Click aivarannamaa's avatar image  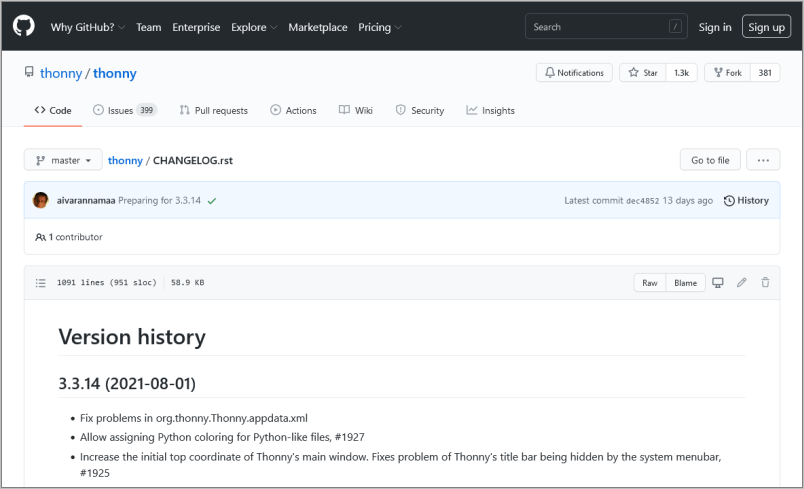click(41, 200)
